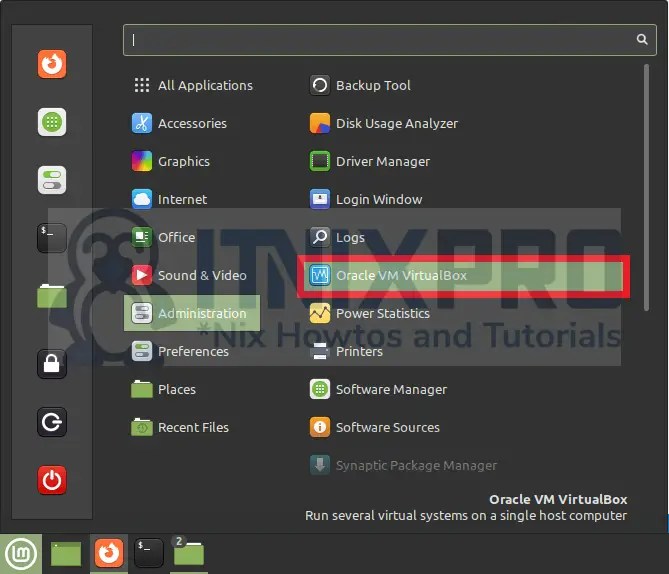Click the Software Sources icon

320,427
